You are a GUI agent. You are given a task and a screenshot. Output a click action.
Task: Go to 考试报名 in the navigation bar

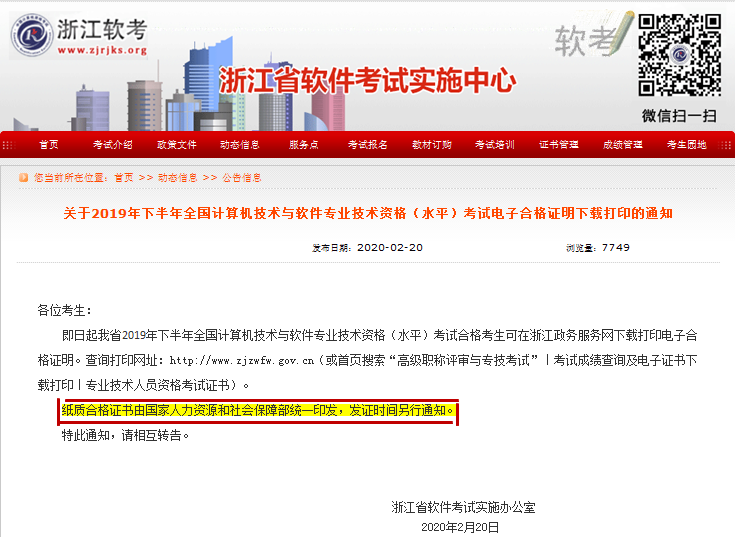click(x=368, y=145)
